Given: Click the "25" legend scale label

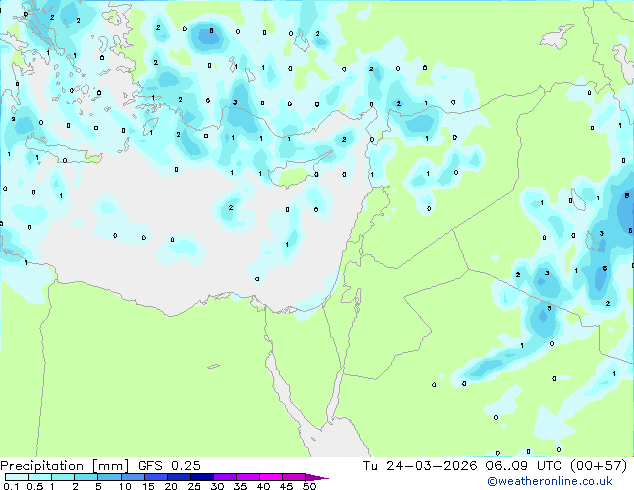Looking at the screenshot, I should pos(194,486).
